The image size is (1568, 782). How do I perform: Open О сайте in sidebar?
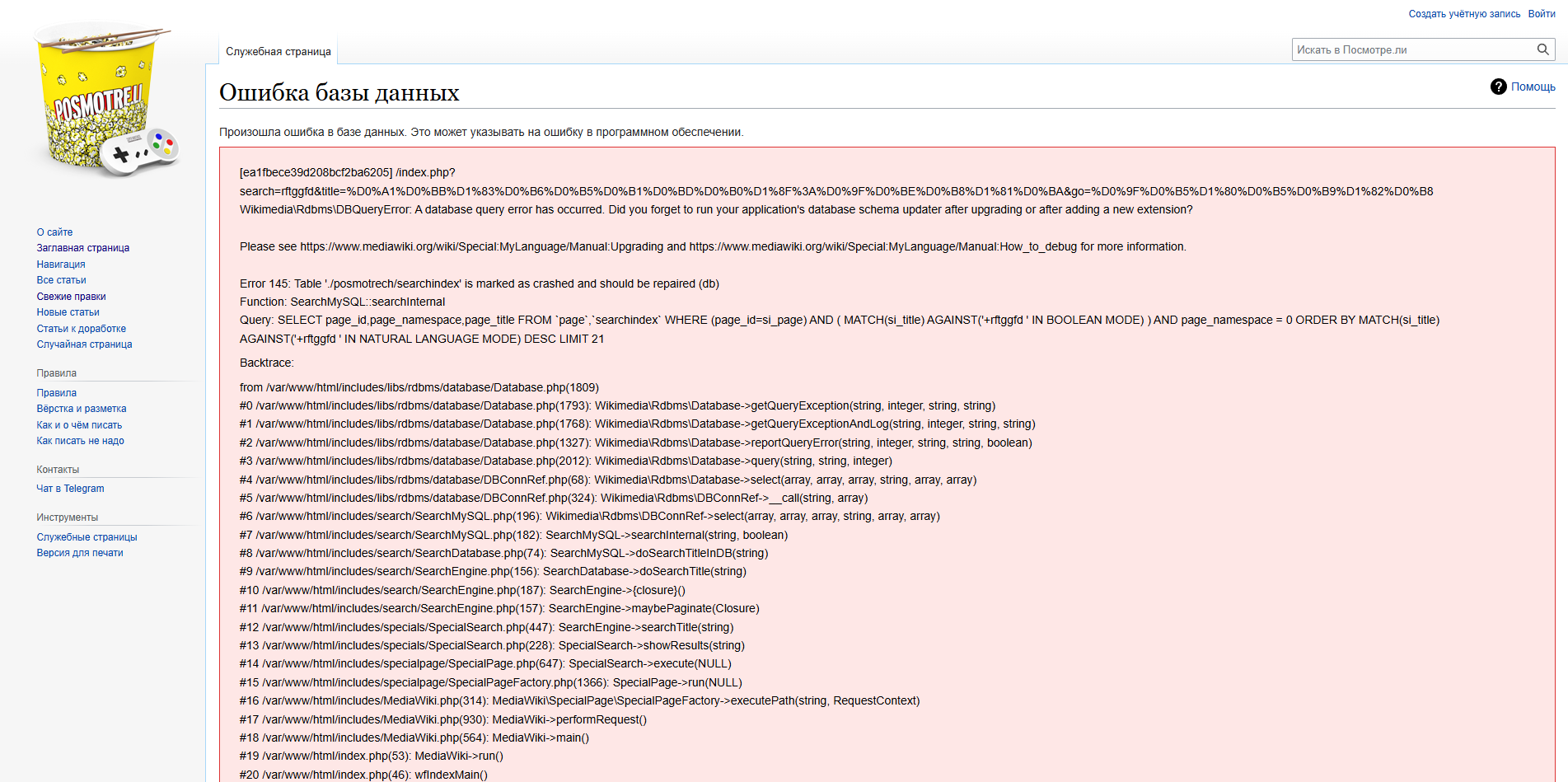pos(54,232)
